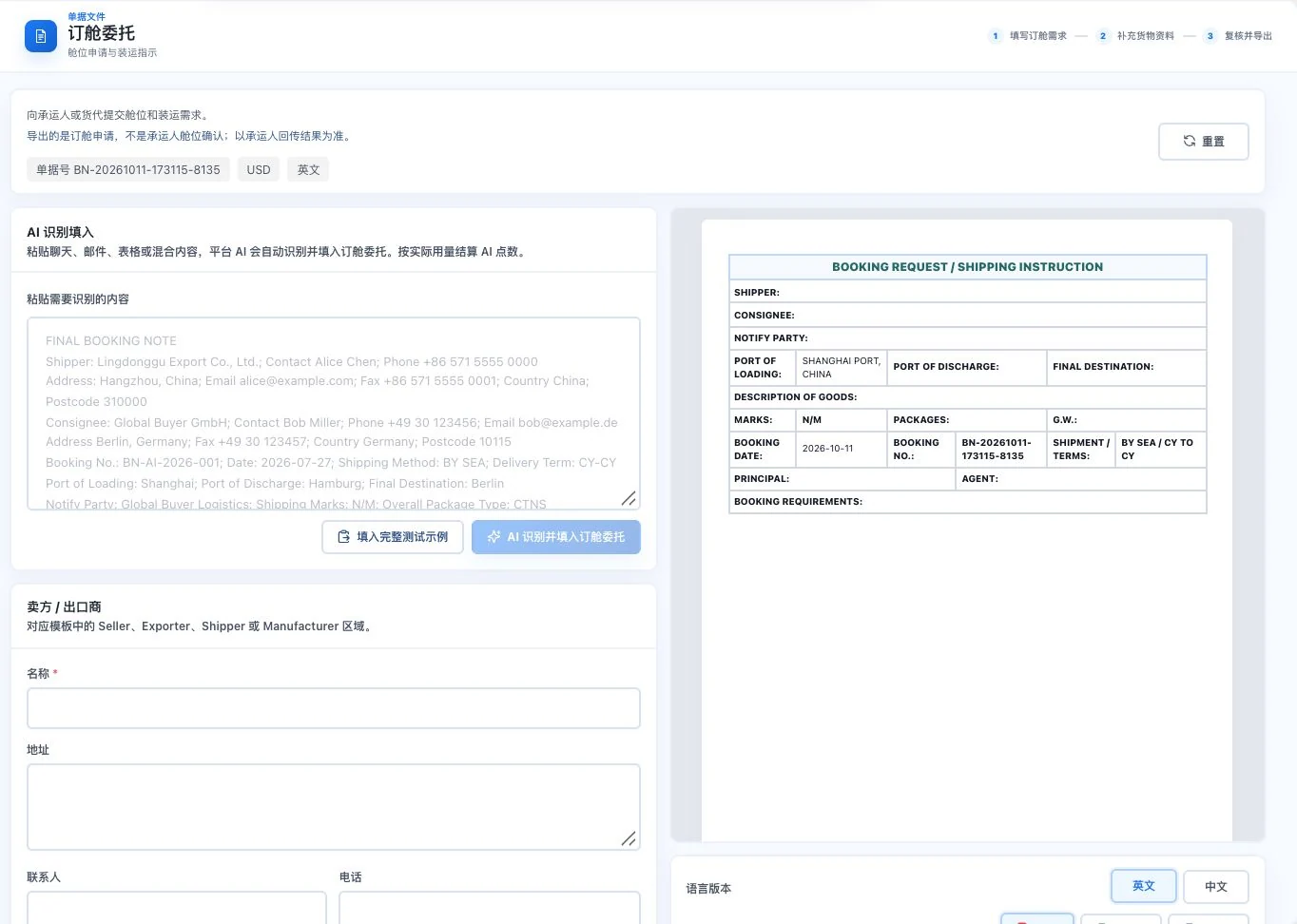
Task: Click the 电话 input field
Action: coord(490,907)
